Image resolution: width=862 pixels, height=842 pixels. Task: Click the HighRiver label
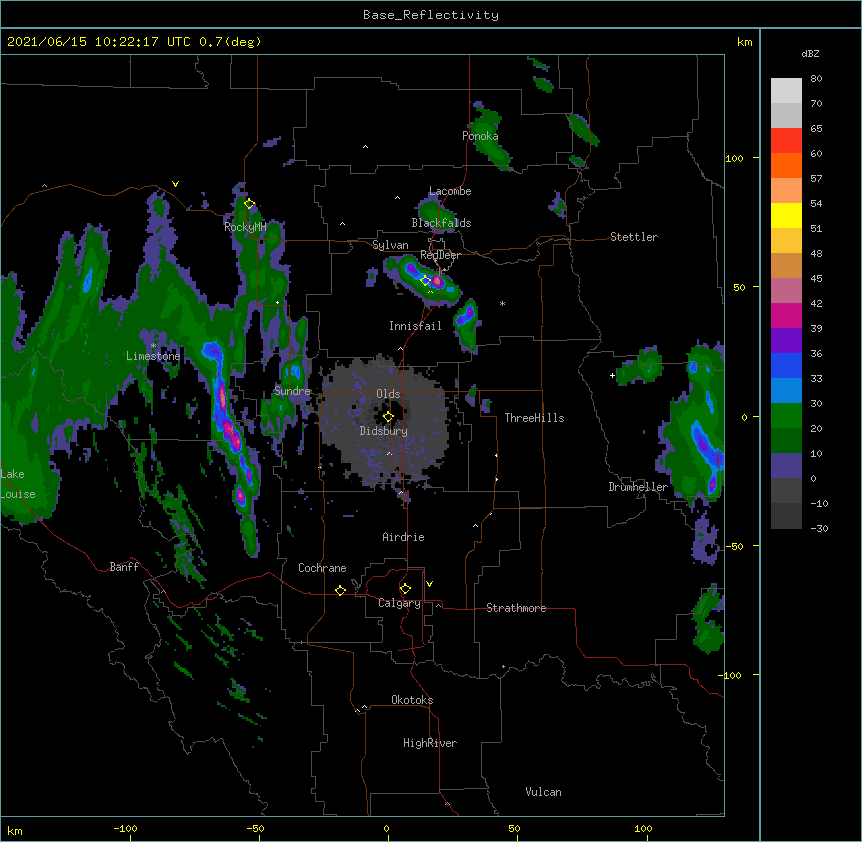click(430, 743)
